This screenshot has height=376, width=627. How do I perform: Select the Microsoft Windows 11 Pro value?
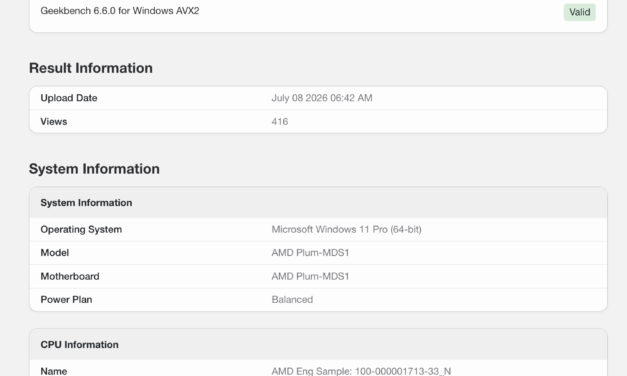[346, 230]
